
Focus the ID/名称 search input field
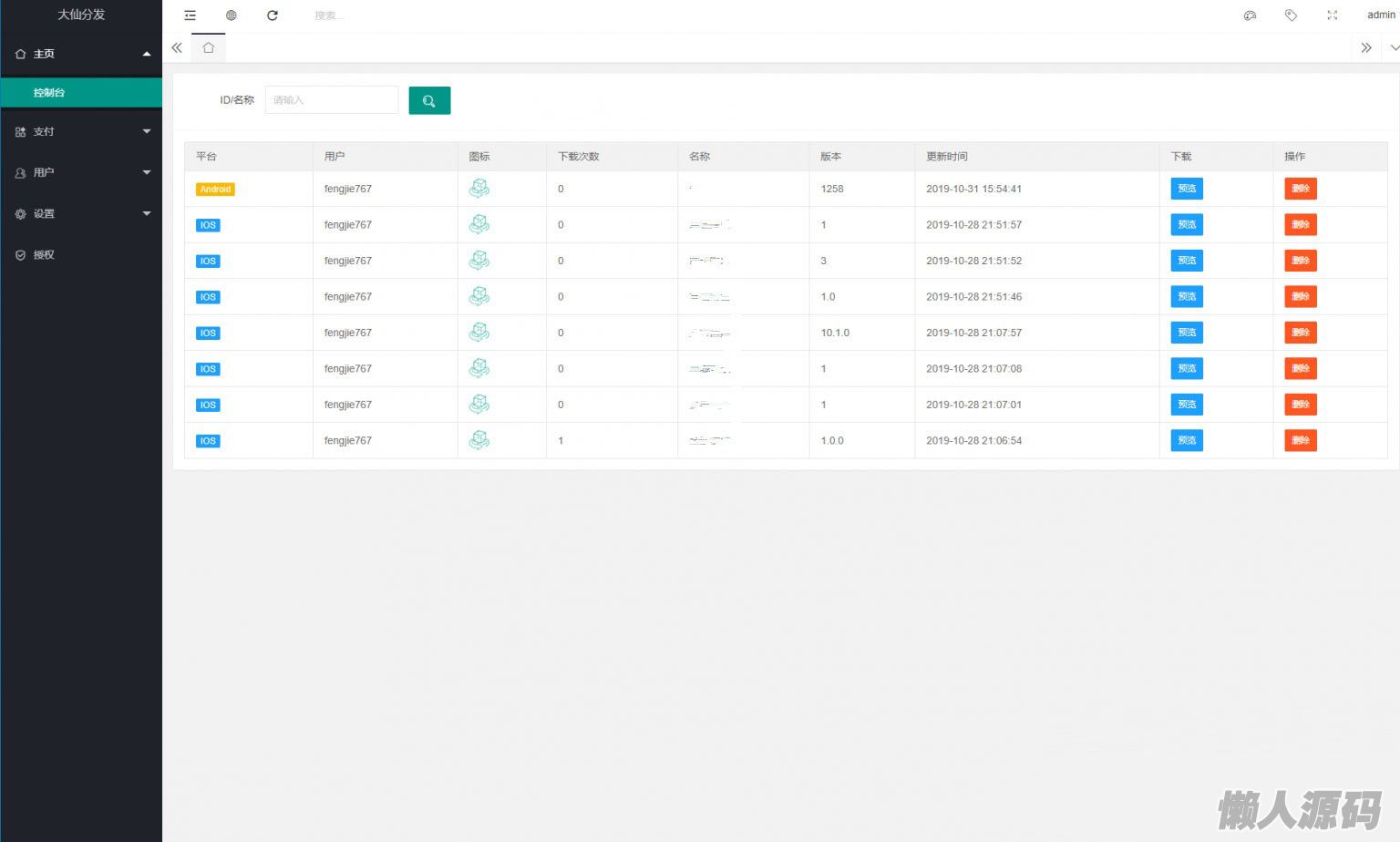[332, 100]
